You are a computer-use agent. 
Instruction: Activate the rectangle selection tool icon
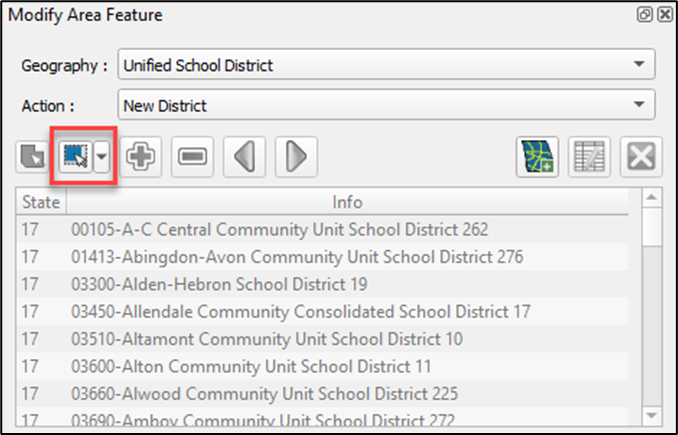(x=75, y=157)
